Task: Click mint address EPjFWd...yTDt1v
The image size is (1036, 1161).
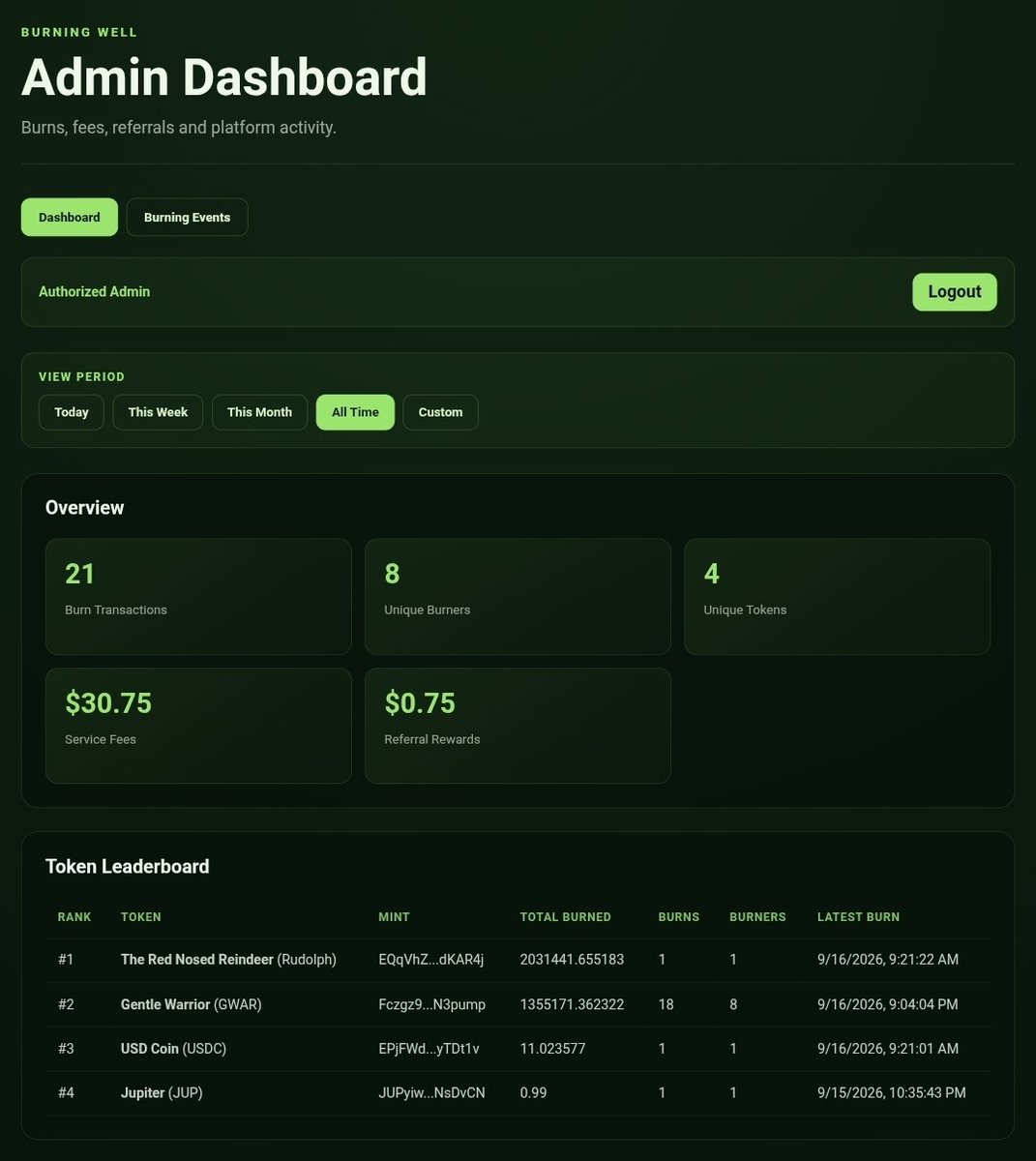Action: coord(429,1049)
